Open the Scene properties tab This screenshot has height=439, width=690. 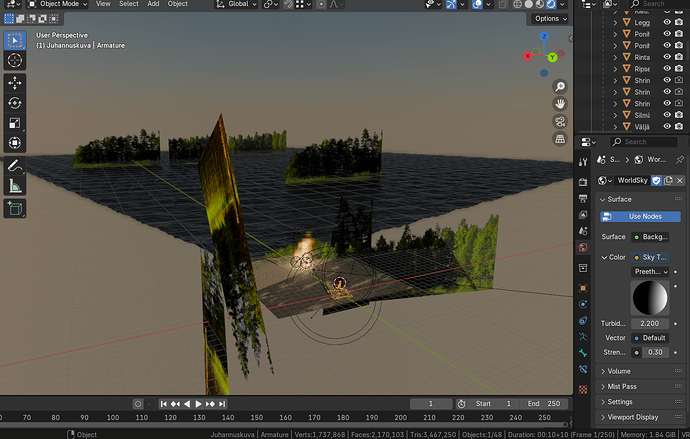(583, 231)
